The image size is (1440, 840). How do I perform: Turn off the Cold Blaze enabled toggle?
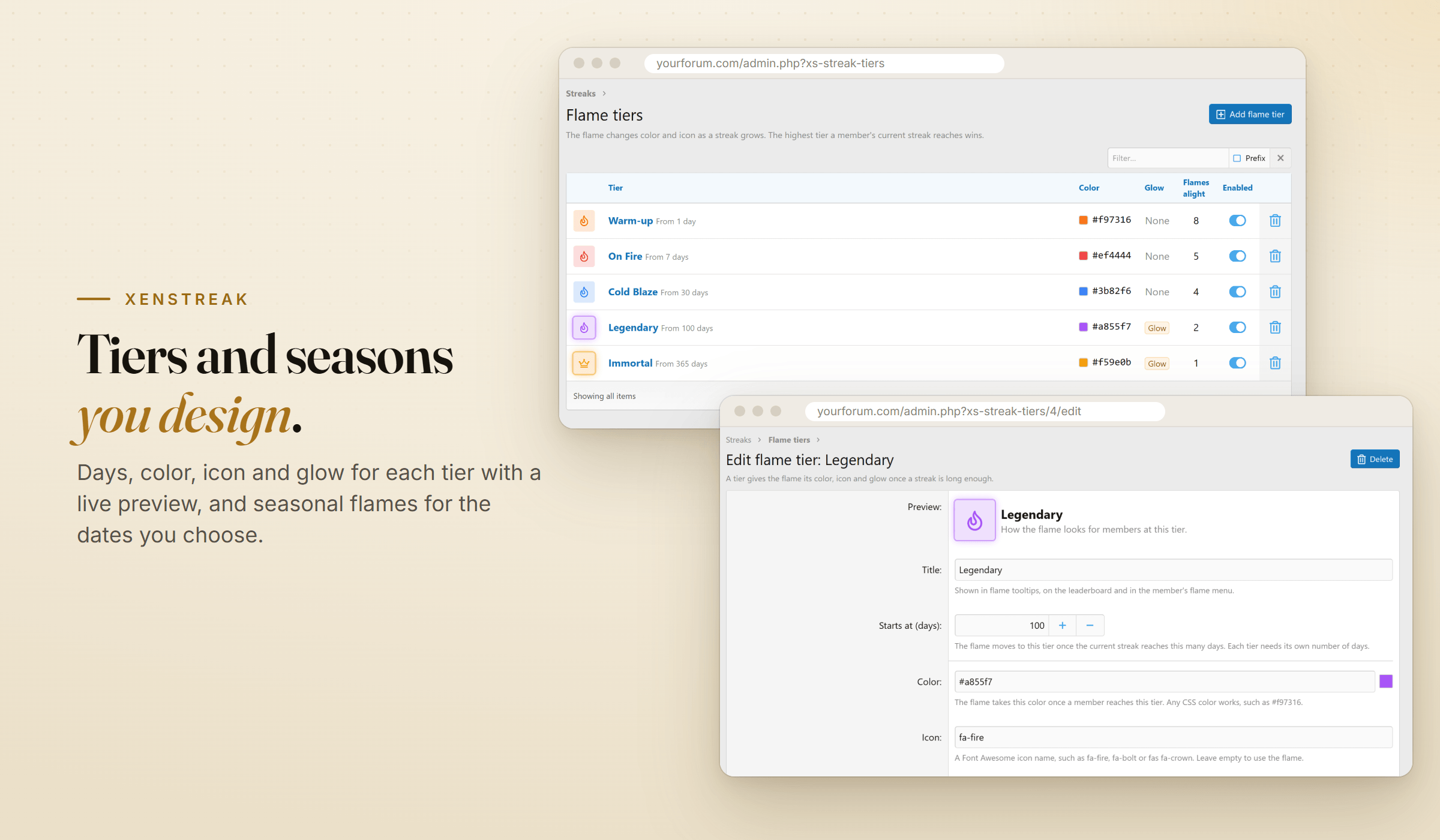click(1237, 292)
